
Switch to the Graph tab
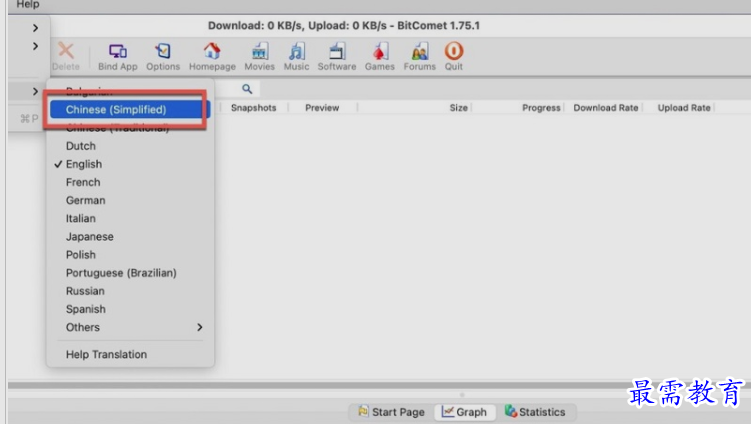pos(464,412)
